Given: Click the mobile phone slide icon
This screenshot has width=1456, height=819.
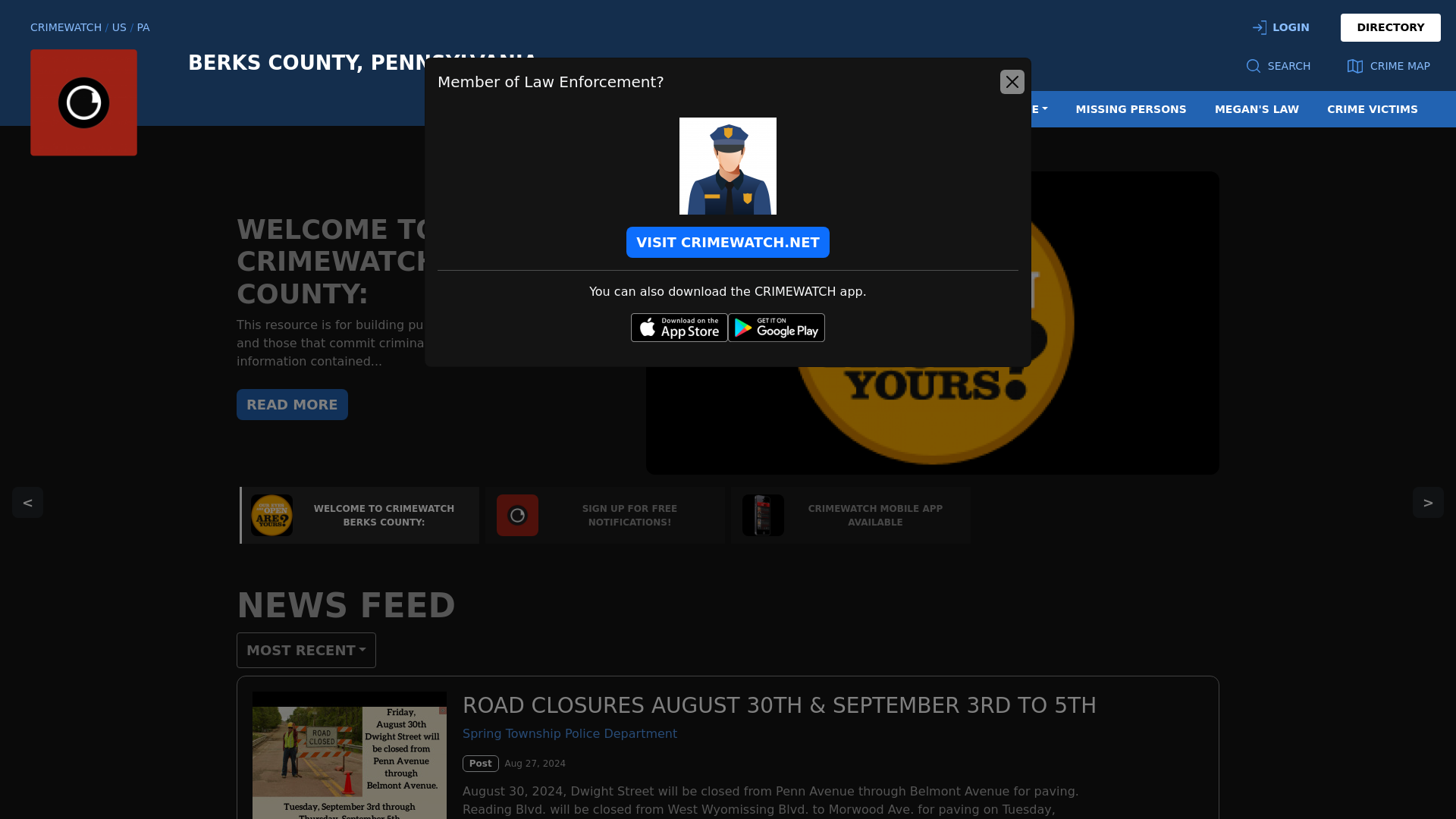Looking at the screenshot, I should (x=763, y=516).
